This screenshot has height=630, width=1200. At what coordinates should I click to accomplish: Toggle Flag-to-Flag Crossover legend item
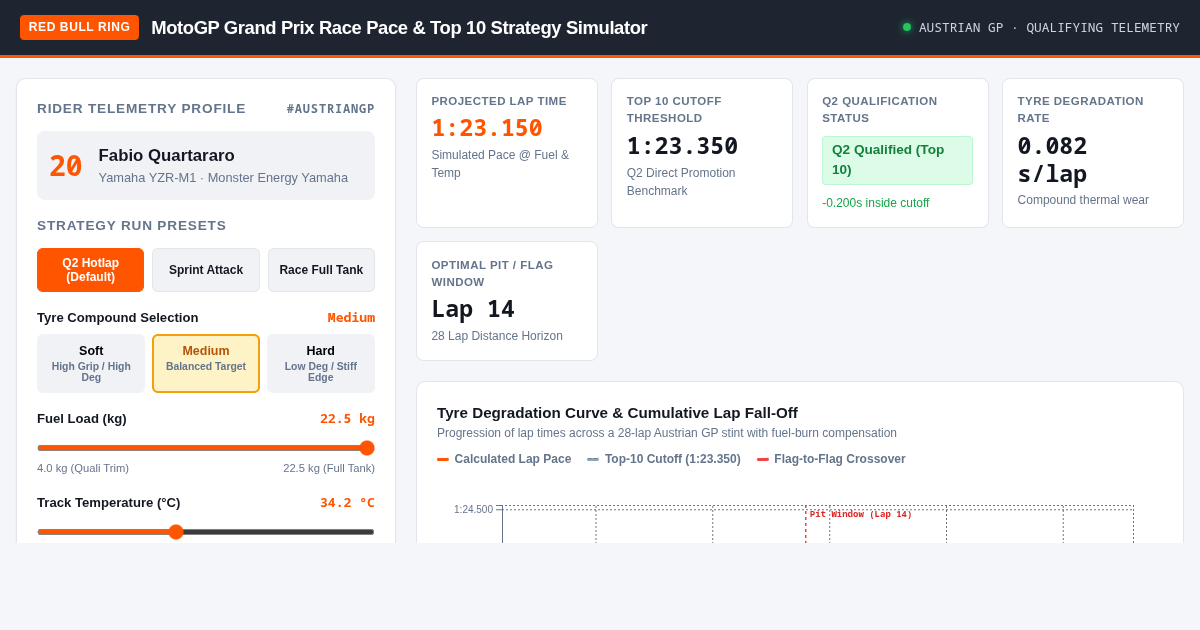[x=831, y=459]
